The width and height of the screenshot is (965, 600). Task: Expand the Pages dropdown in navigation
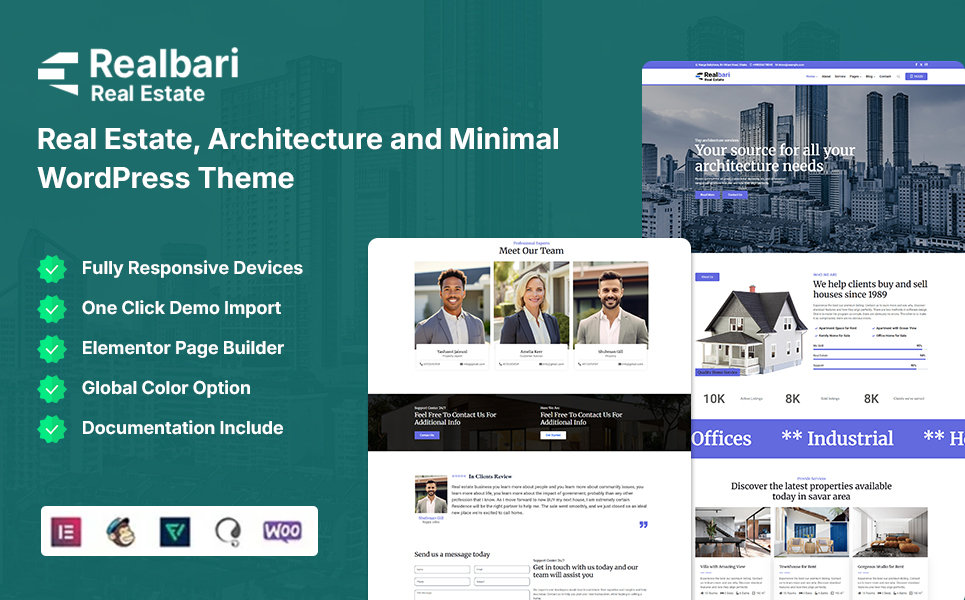tap(855, 76)
